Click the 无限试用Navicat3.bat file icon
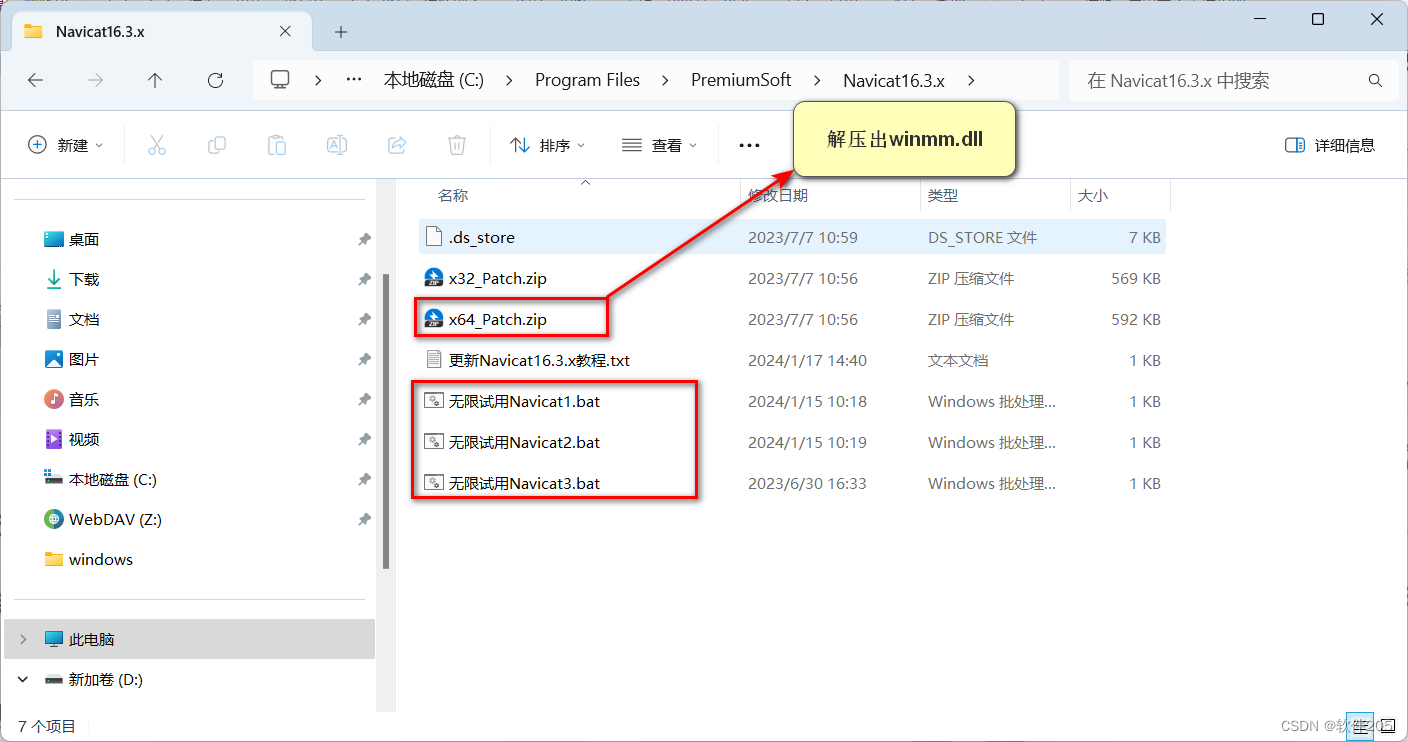 (434, 483)
